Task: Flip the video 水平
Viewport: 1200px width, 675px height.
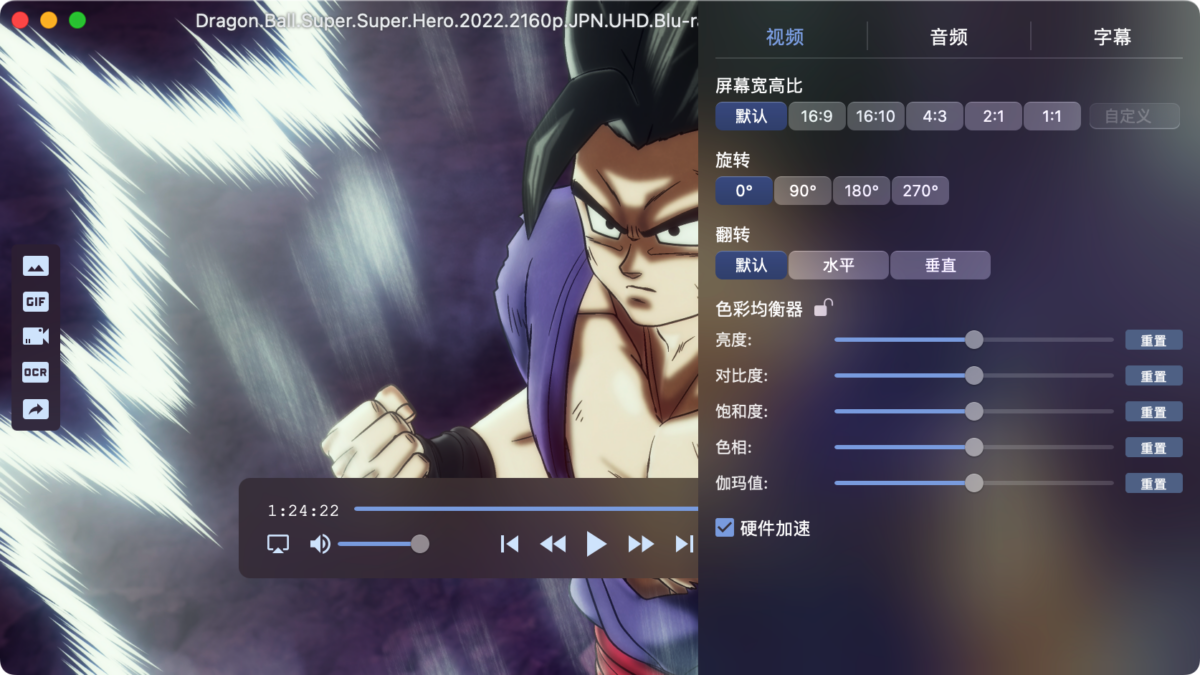Action: point(838,265)
